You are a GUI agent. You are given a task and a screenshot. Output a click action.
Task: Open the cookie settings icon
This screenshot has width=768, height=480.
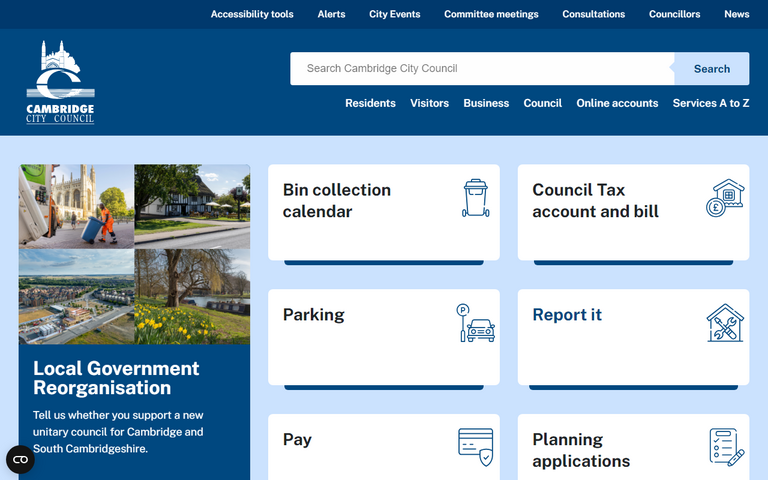coord(20,459)
